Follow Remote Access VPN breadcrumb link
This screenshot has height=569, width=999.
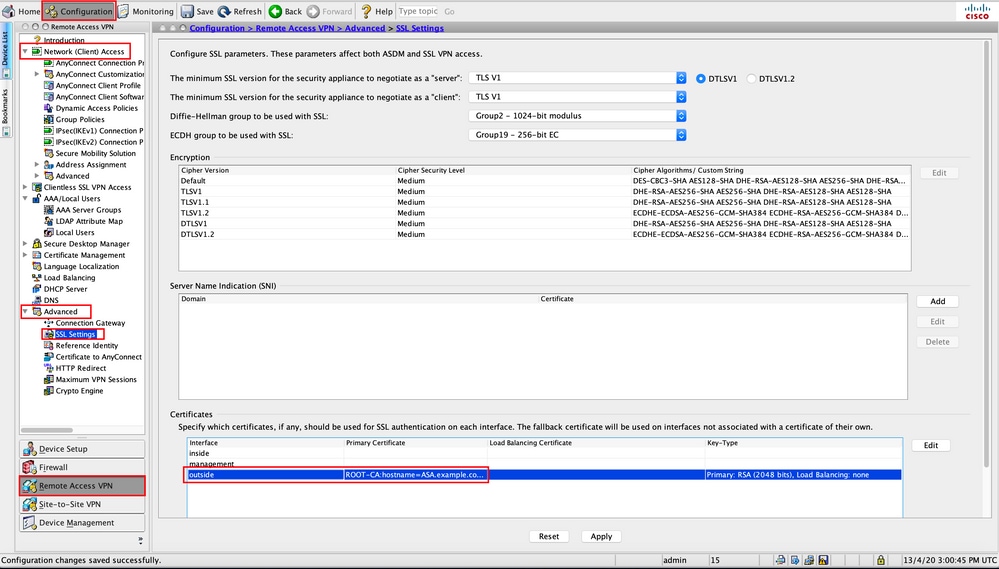(297, 28)
